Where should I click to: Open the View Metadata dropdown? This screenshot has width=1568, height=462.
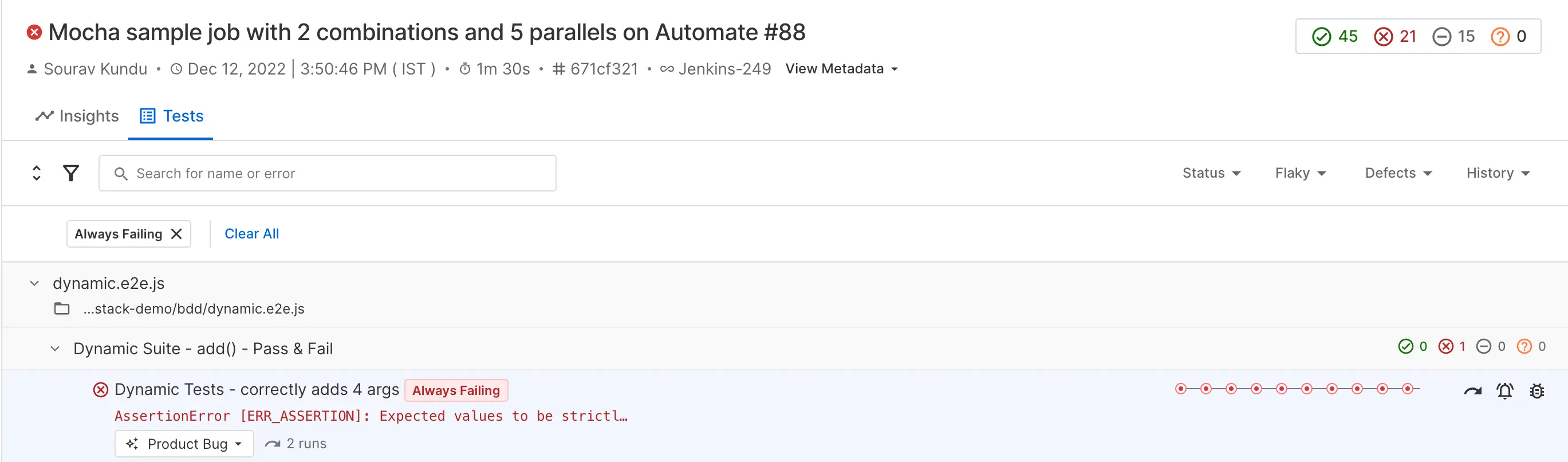click(841, 69)
